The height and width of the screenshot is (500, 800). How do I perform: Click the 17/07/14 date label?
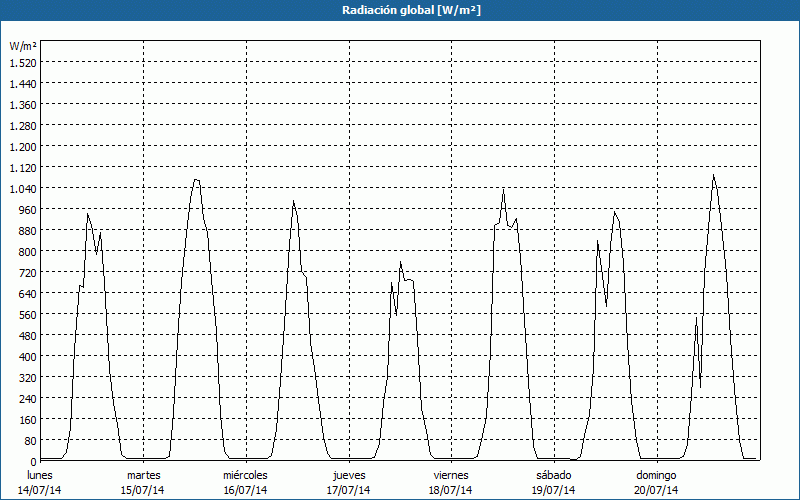tap(349, 490)
